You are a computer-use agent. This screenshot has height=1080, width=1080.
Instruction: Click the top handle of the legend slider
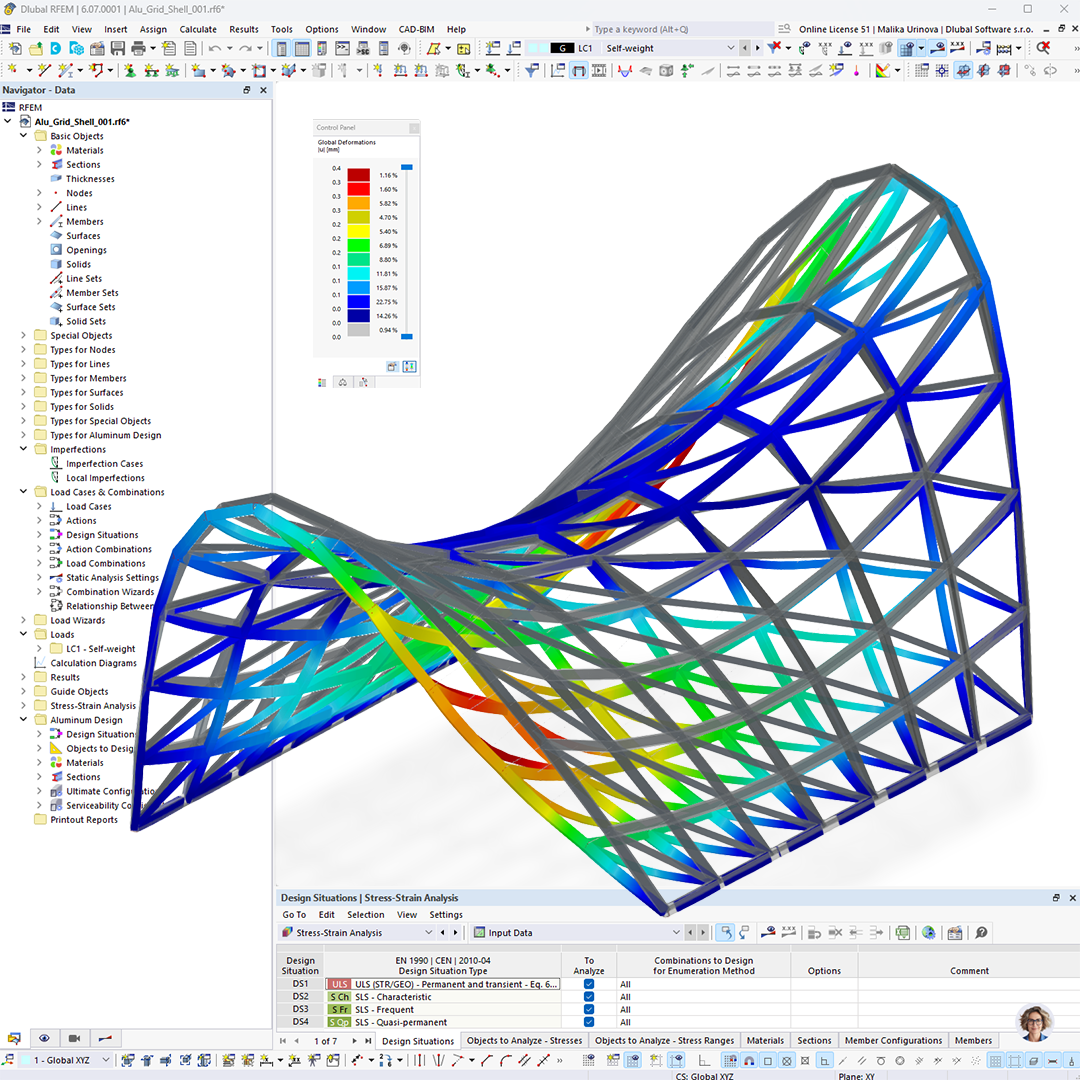pyautogui.click(x=406, y=167)
